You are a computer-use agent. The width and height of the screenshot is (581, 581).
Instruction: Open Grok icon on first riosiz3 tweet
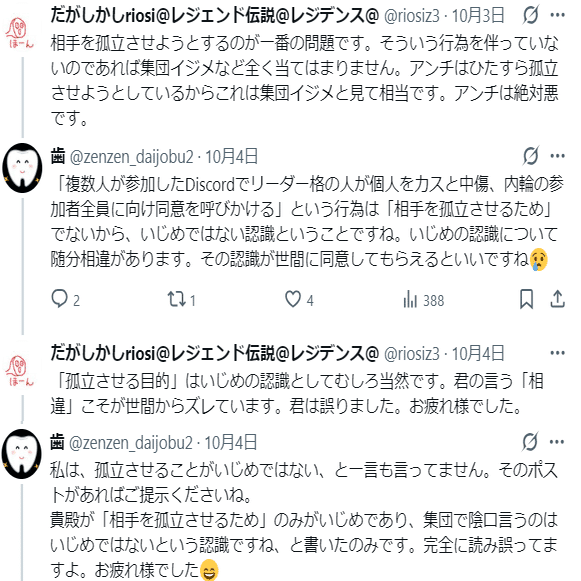point(531,15)
